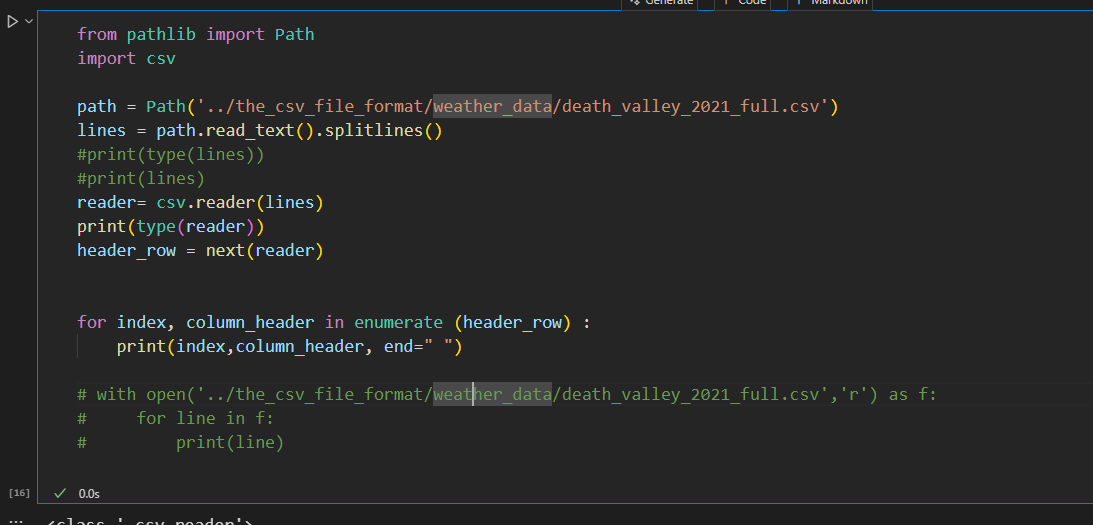Click 'end=" "' in the print call
Screen dimensions: 1093x525
(x=418, y=347)
